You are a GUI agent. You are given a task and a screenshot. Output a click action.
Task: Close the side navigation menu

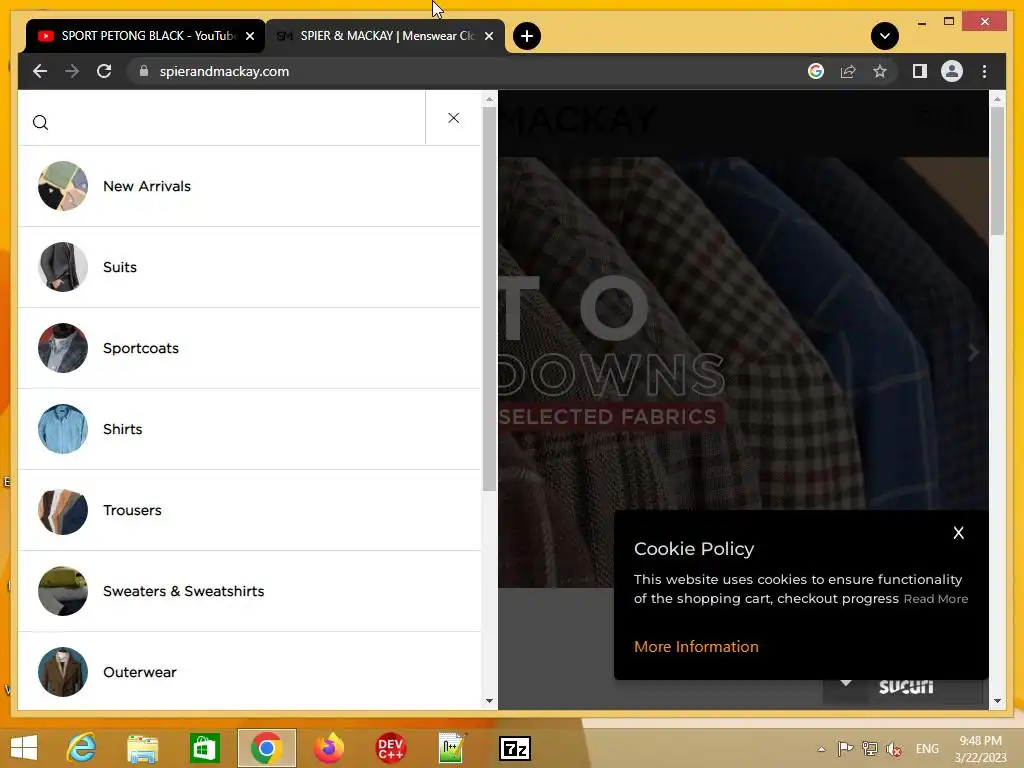pyautogui.click(x=453, y=118)
